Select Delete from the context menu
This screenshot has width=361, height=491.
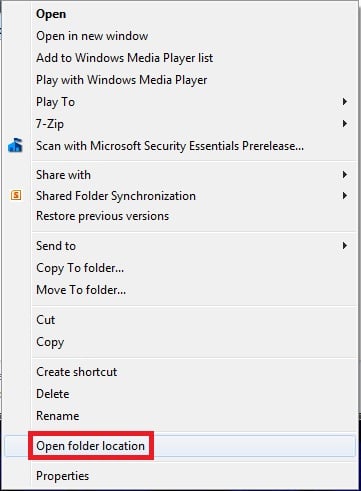point(53,394)
